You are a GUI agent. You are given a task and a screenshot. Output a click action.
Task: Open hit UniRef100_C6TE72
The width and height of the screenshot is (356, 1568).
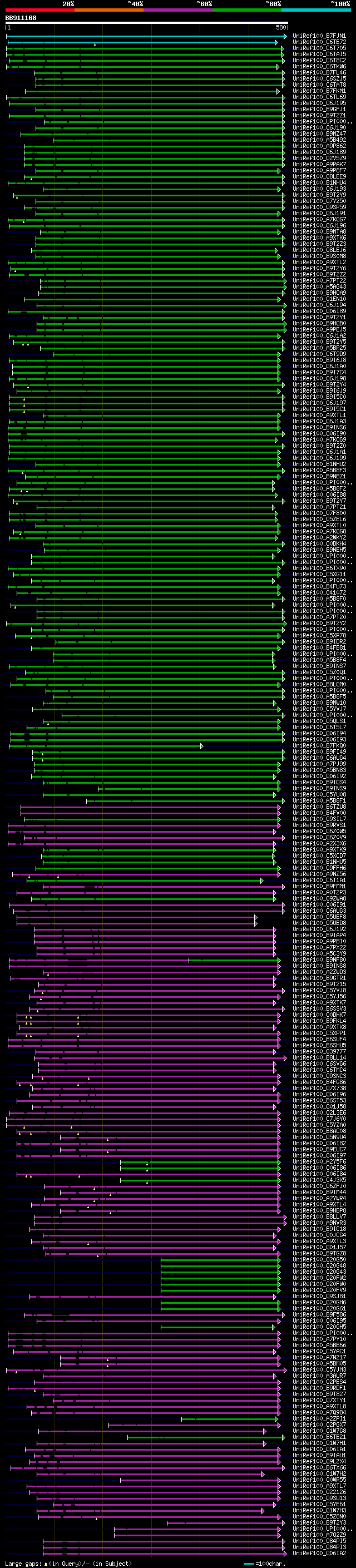(x=319, y=42)
